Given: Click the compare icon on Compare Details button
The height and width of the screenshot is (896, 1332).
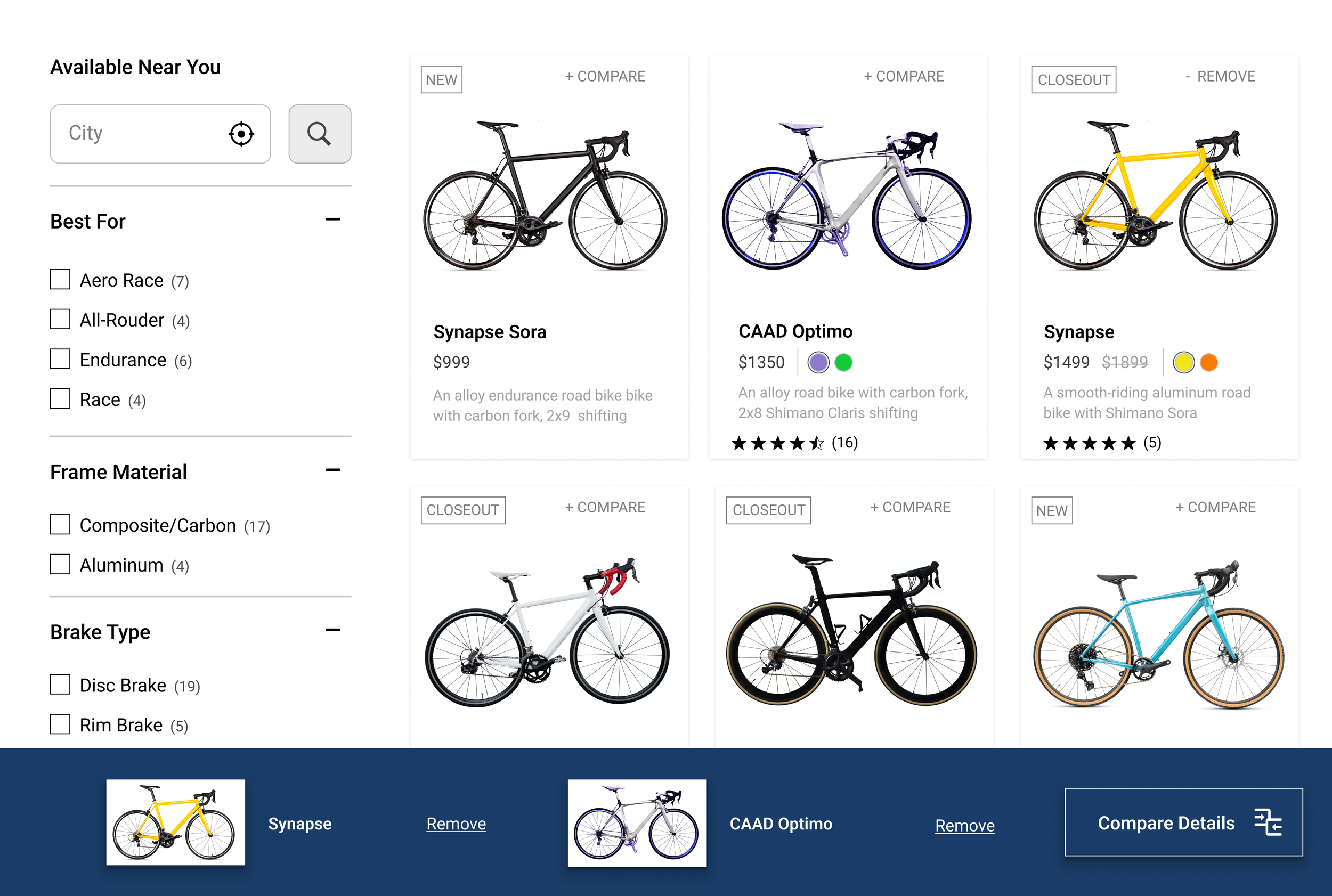Looking at the screenshot, I should (x=1268, y=822).
